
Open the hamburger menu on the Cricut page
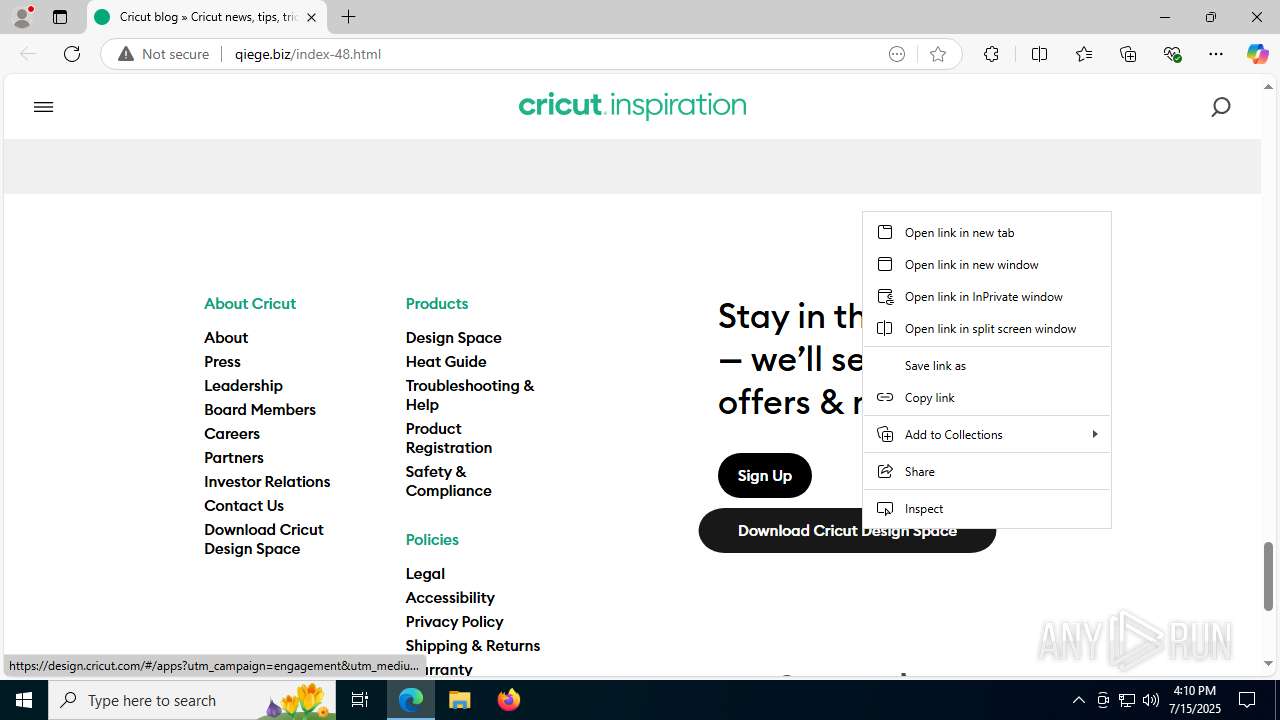43,107
